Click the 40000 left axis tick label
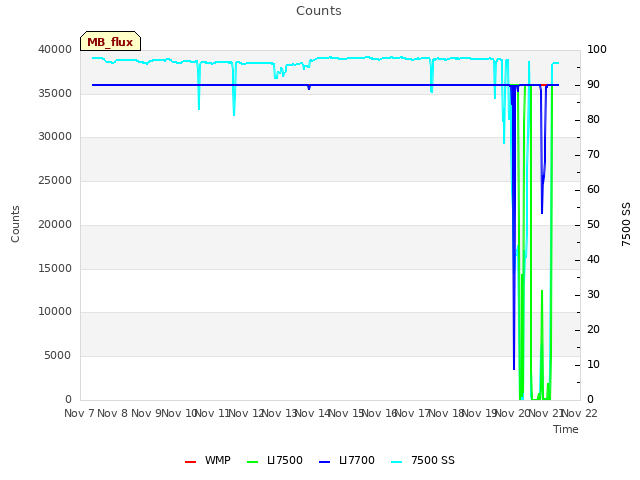The height and width of the screenshot is (480, 640). click(x=55, y=49)
